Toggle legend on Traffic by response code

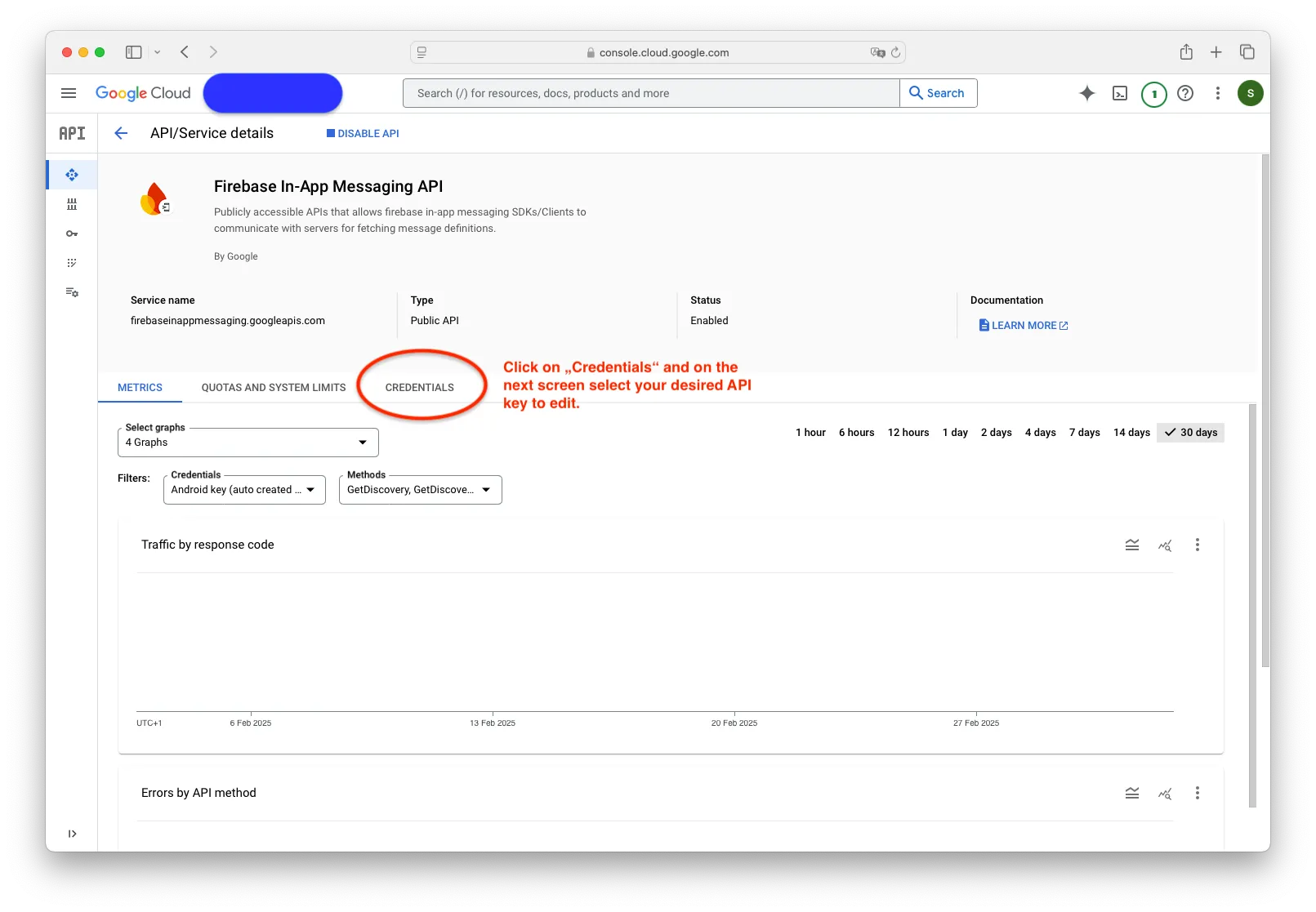coord(1132,545)
